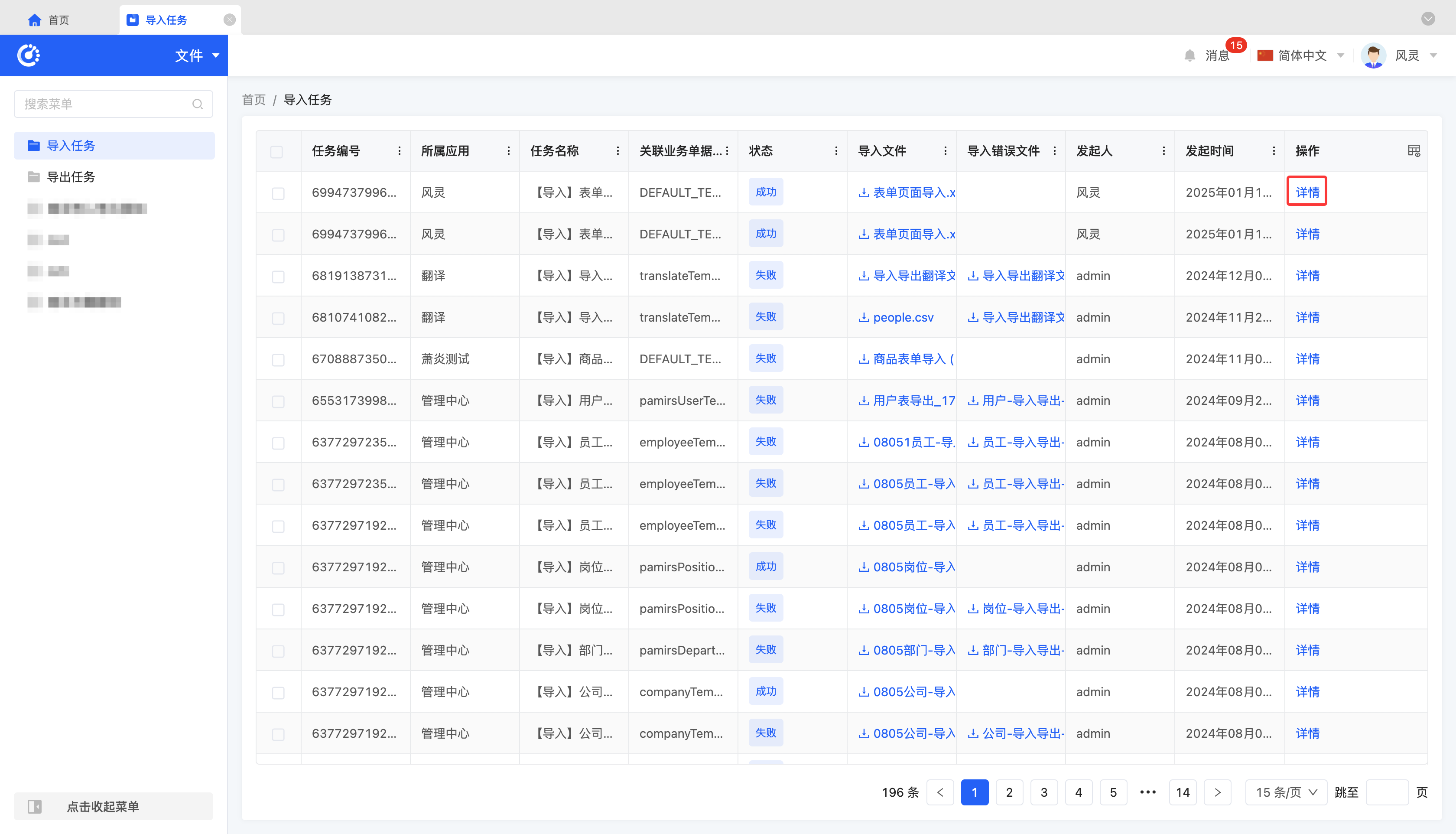Click the notification bell icon
Viewport: 1456px width, 834px height.
[1189, 55]
